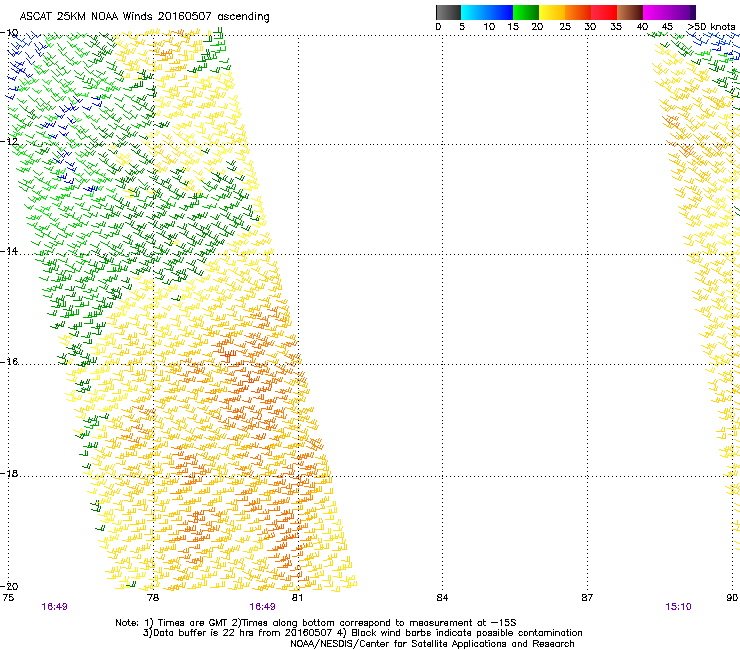Click the '-20' latitude axis label
This screenshot has height=650, width=740.
pos(9,586)
